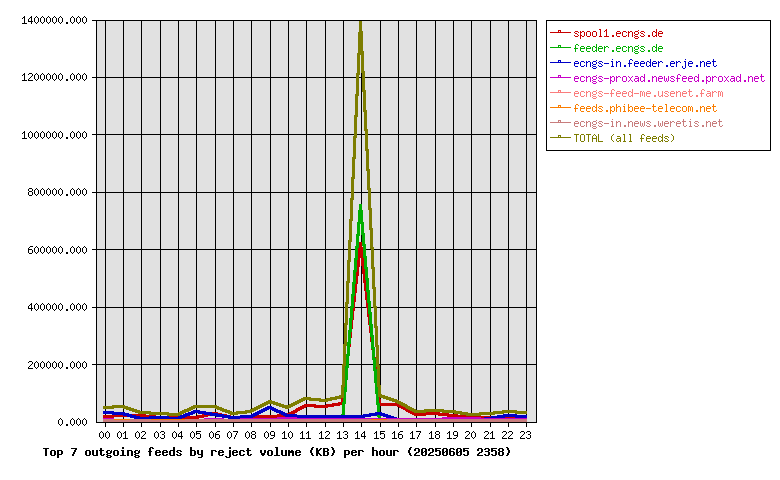Click hour 13 on the x-axis
This screenshot has width=780, height=480.
click(x=342, y=435)
